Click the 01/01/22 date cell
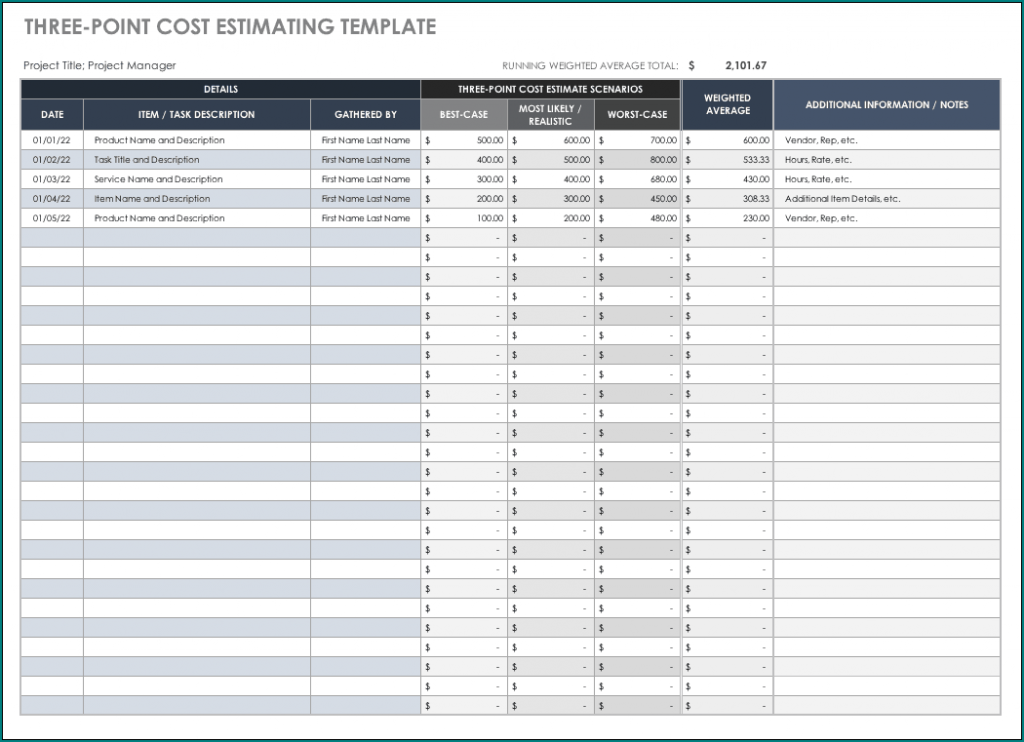The height and width of the screenshot is (742, 1024). [52, 140]
